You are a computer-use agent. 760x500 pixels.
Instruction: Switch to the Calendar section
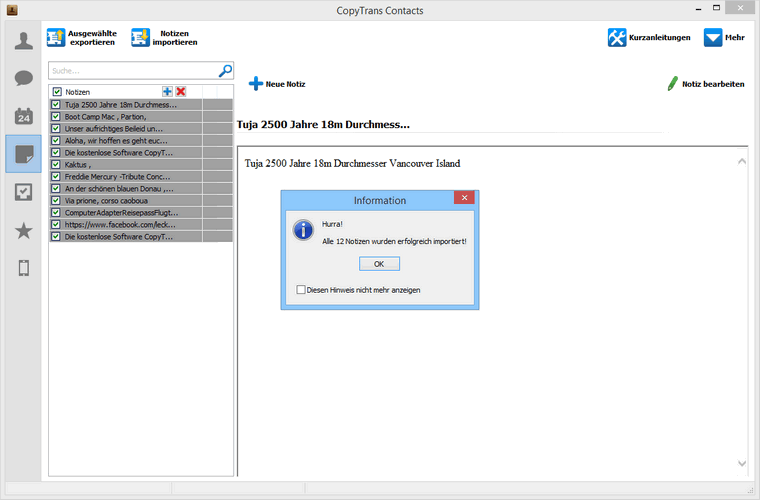23,116
